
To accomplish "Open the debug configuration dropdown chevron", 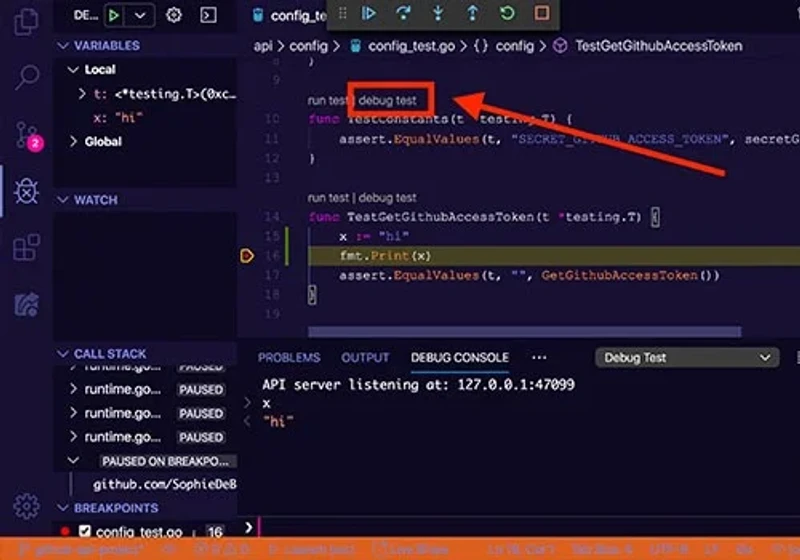I will (140, 15).
